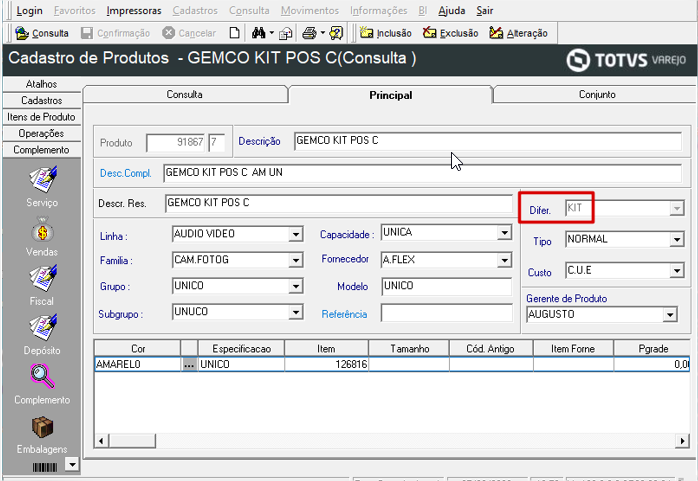Click the Operações sidebar button
Viewport: 698px width, 481px height.
41,133
